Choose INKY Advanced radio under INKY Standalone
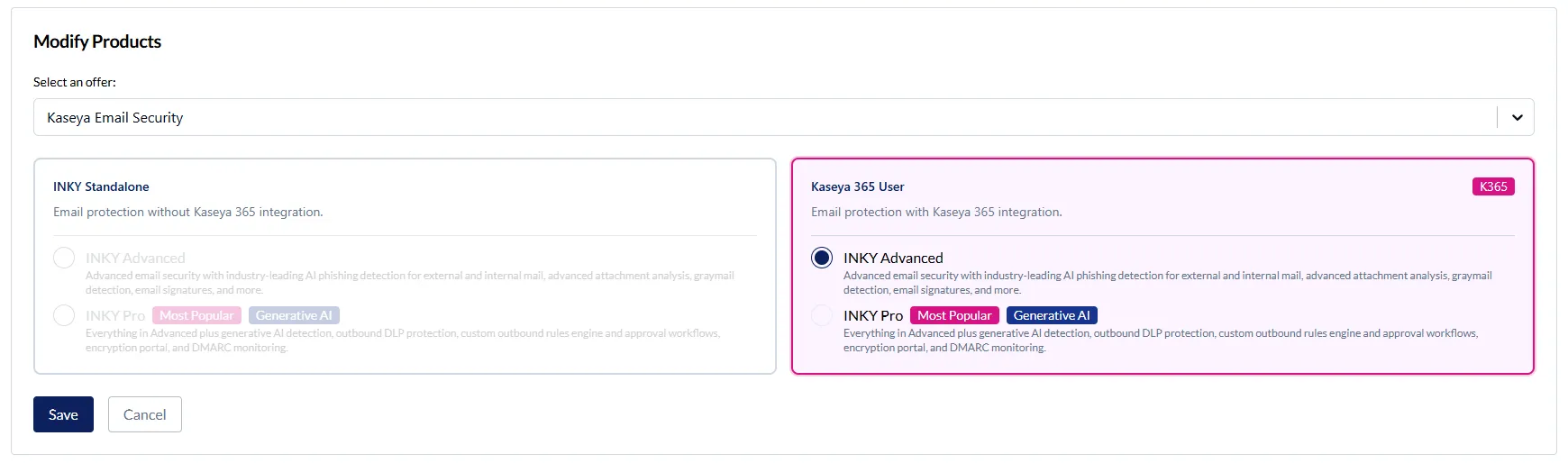Viewport: 1568px width, 463px height. coord(64,258)
